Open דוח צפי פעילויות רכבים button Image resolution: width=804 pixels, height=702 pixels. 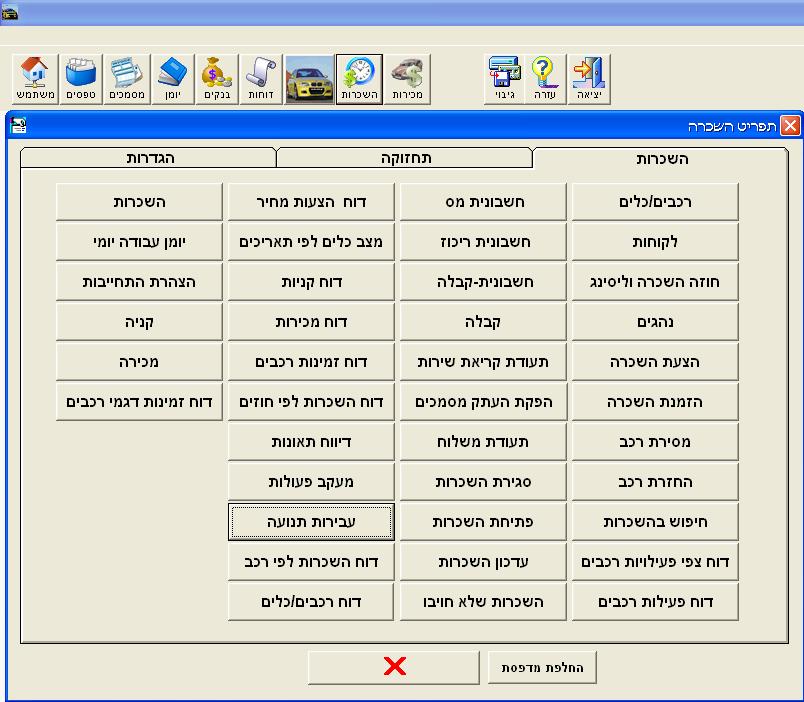655,561
